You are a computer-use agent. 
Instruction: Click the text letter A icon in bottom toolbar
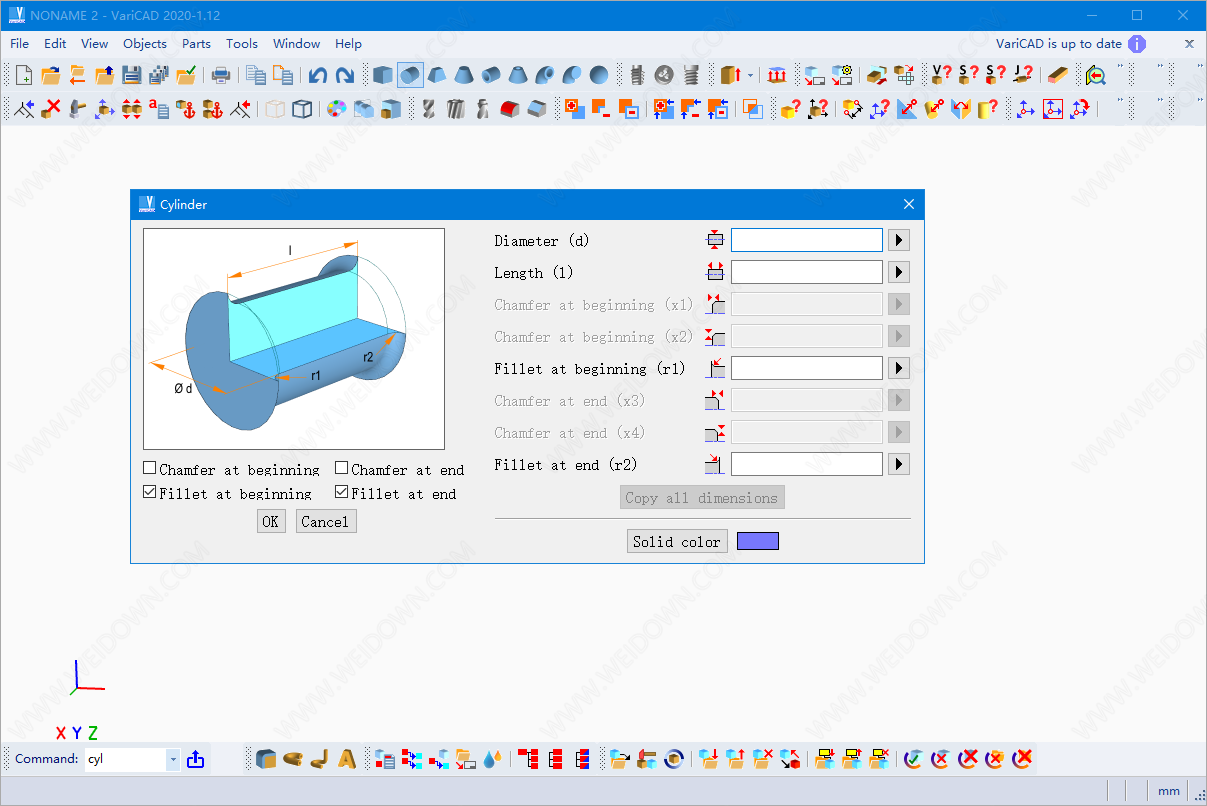click(347, 759)
